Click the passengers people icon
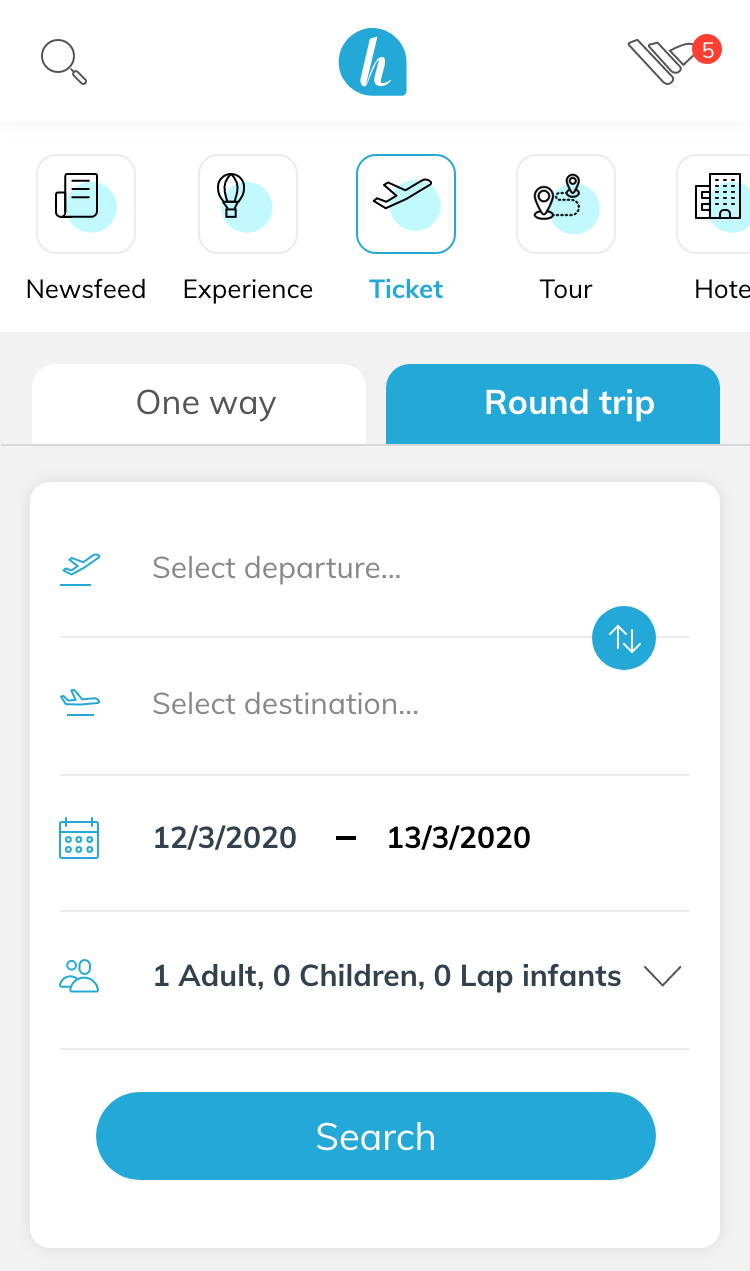 pyautogui.click(x=79, y=975)
